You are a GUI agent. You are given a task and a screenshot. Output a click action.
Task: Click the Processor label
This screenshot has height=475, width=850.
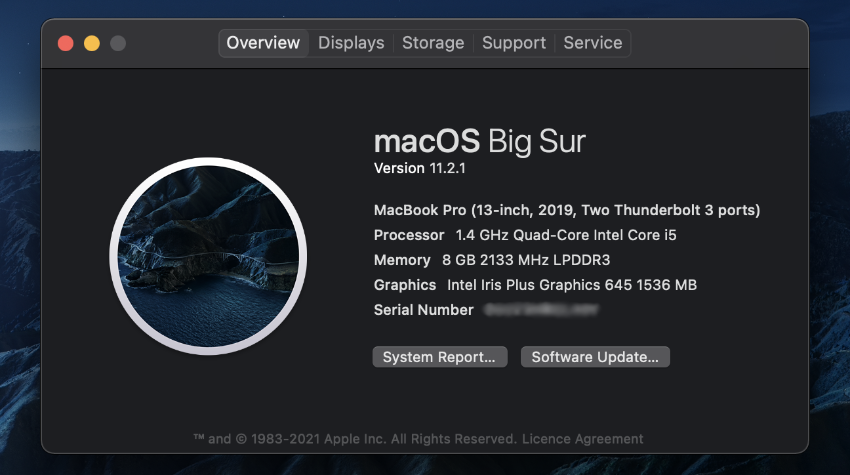click(x=409, y=235)
